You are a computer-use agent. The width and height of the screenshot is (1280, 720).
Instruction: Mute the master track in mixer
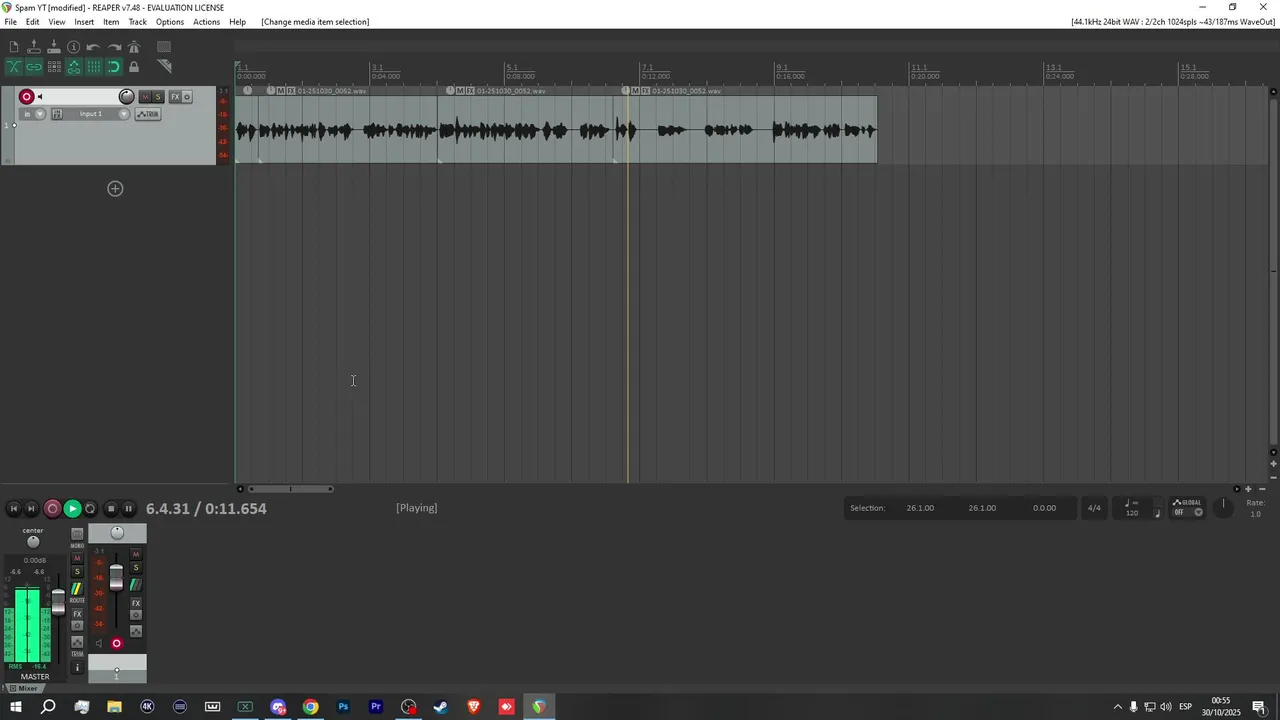tap(77, 558)
